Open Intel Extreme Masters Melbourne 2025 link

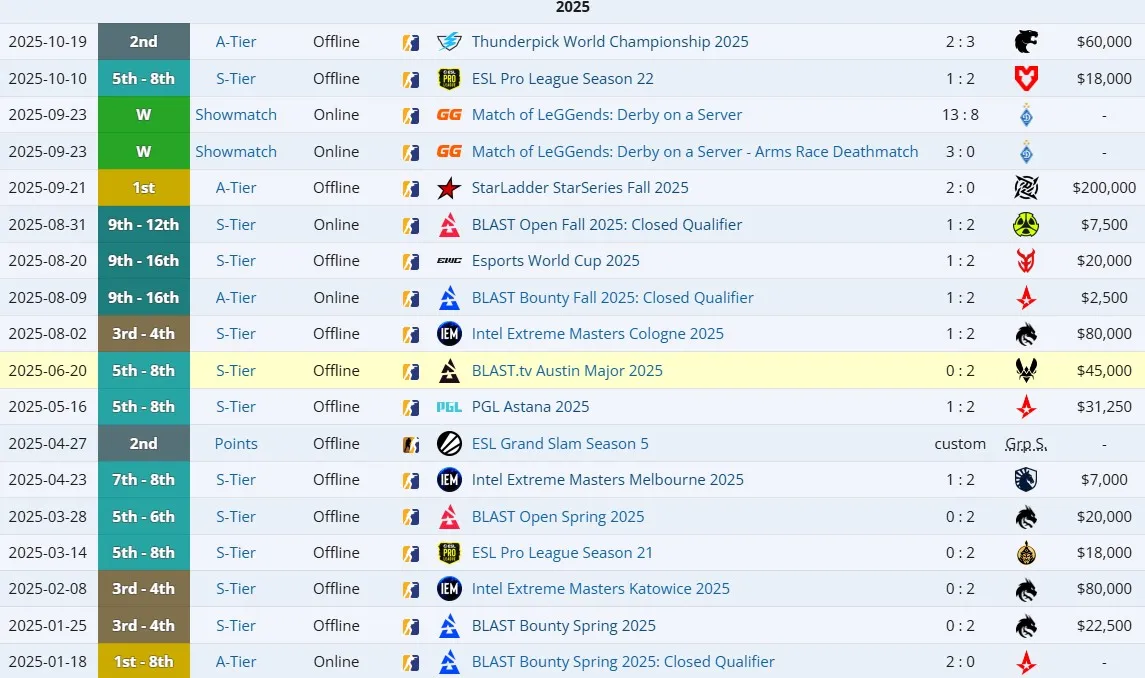[608, 480]
